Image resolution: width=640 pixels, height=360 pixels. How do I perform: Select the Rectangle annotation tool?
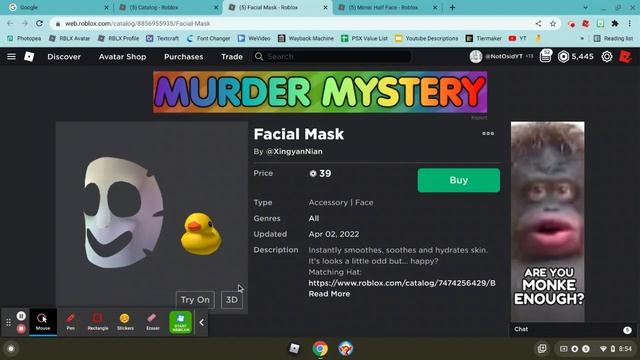(98, 322)
